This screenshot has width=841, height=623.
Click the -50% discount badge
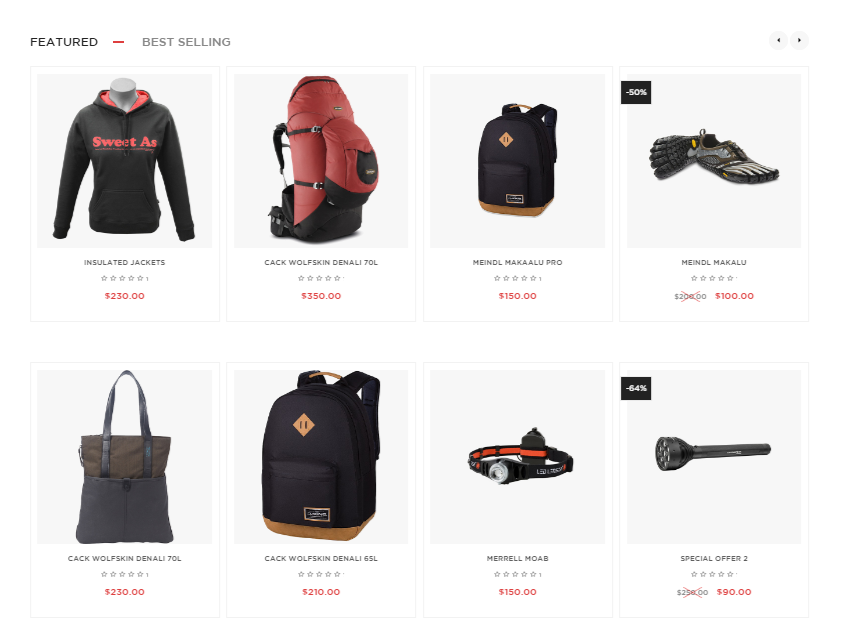pos(636,92)
